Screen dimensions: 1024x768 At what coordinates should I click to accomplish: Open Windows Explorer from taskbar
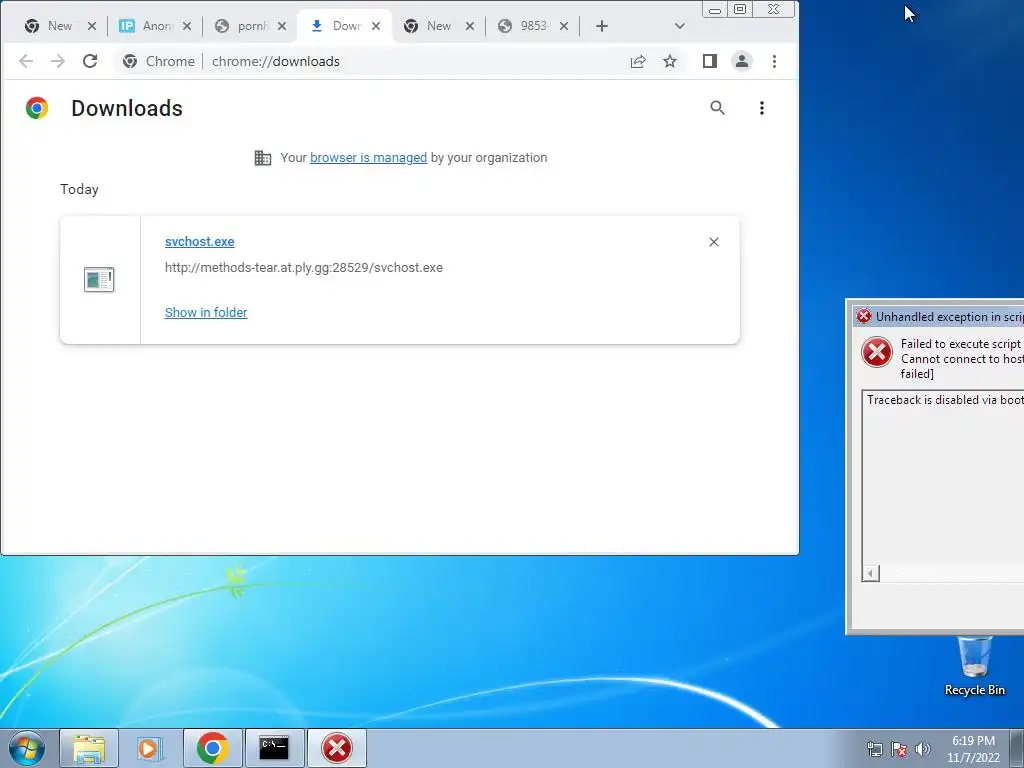pos(89,748)
